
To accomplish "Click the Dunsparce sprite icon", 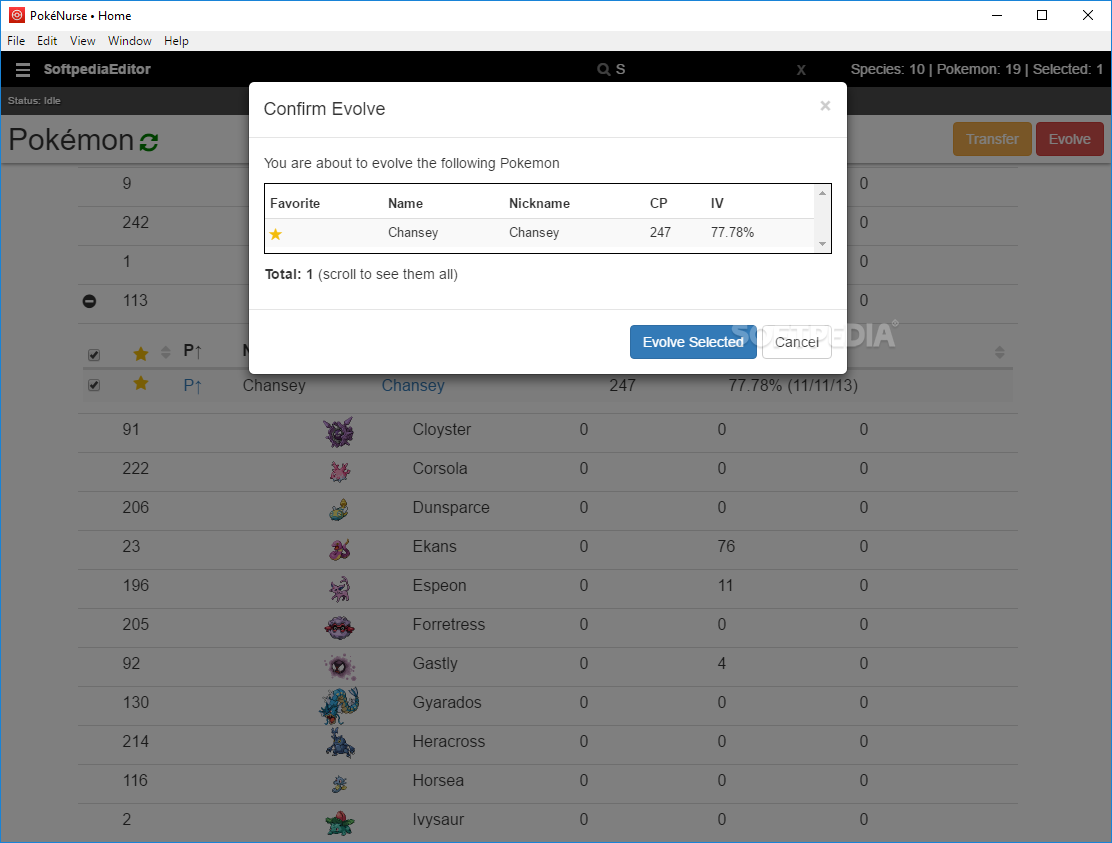I will click(x=339, y=510).
